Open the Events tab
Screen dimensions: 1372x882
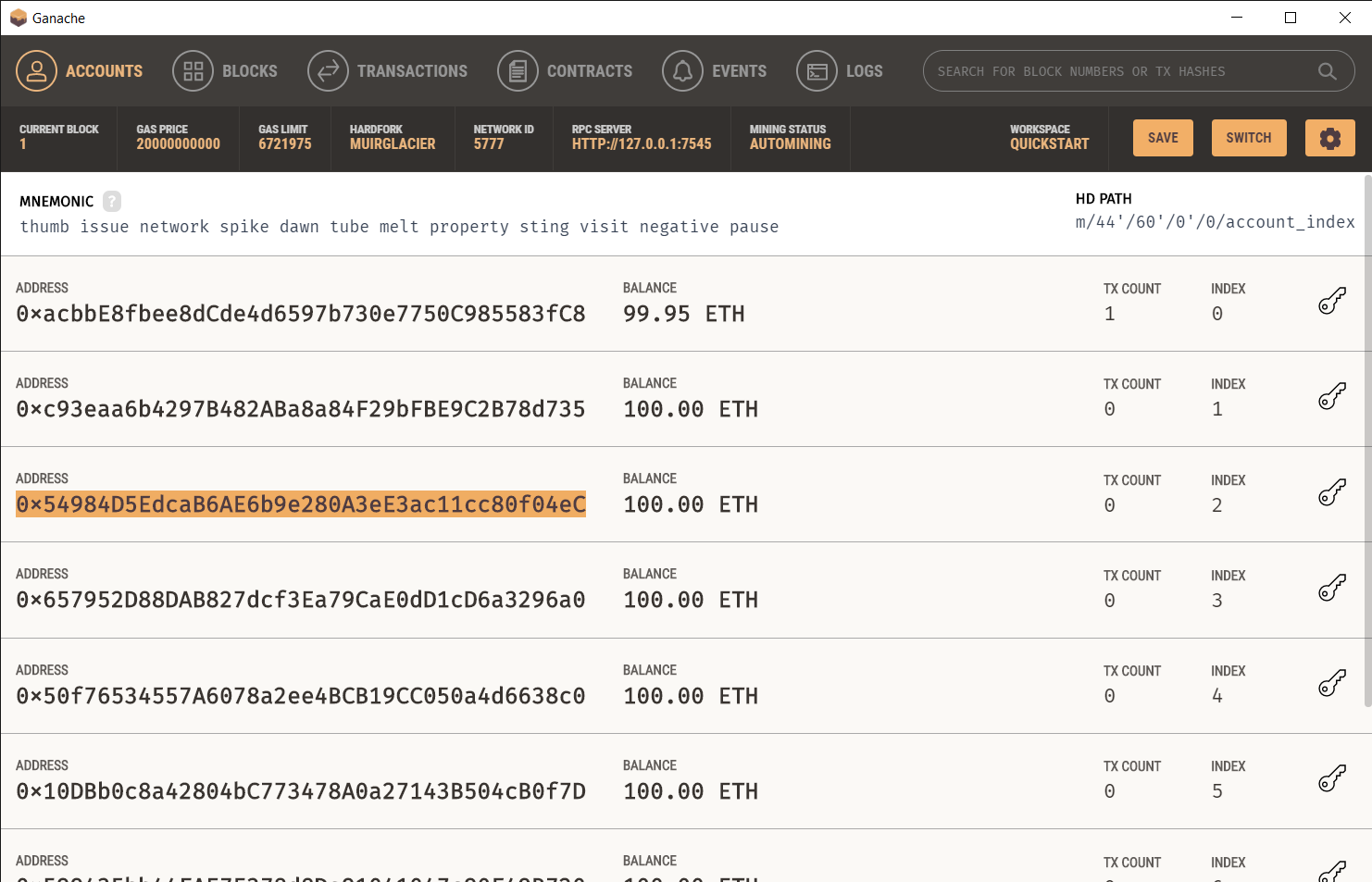point(715,71)
